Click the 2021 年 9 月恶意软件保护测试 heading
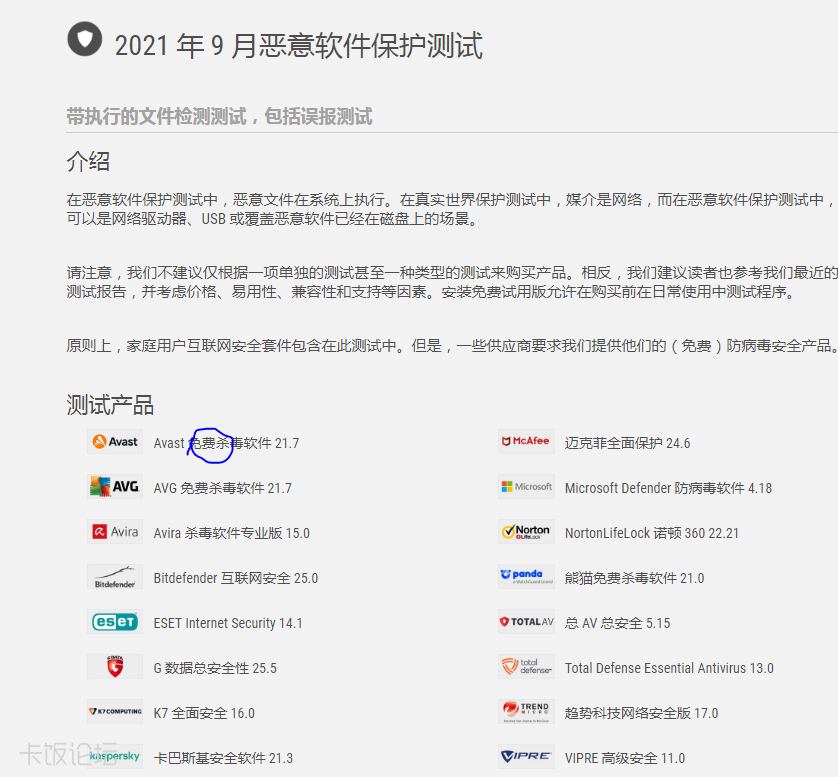The height and width of the screenshot is (777, 838). [x=299, y=46]
